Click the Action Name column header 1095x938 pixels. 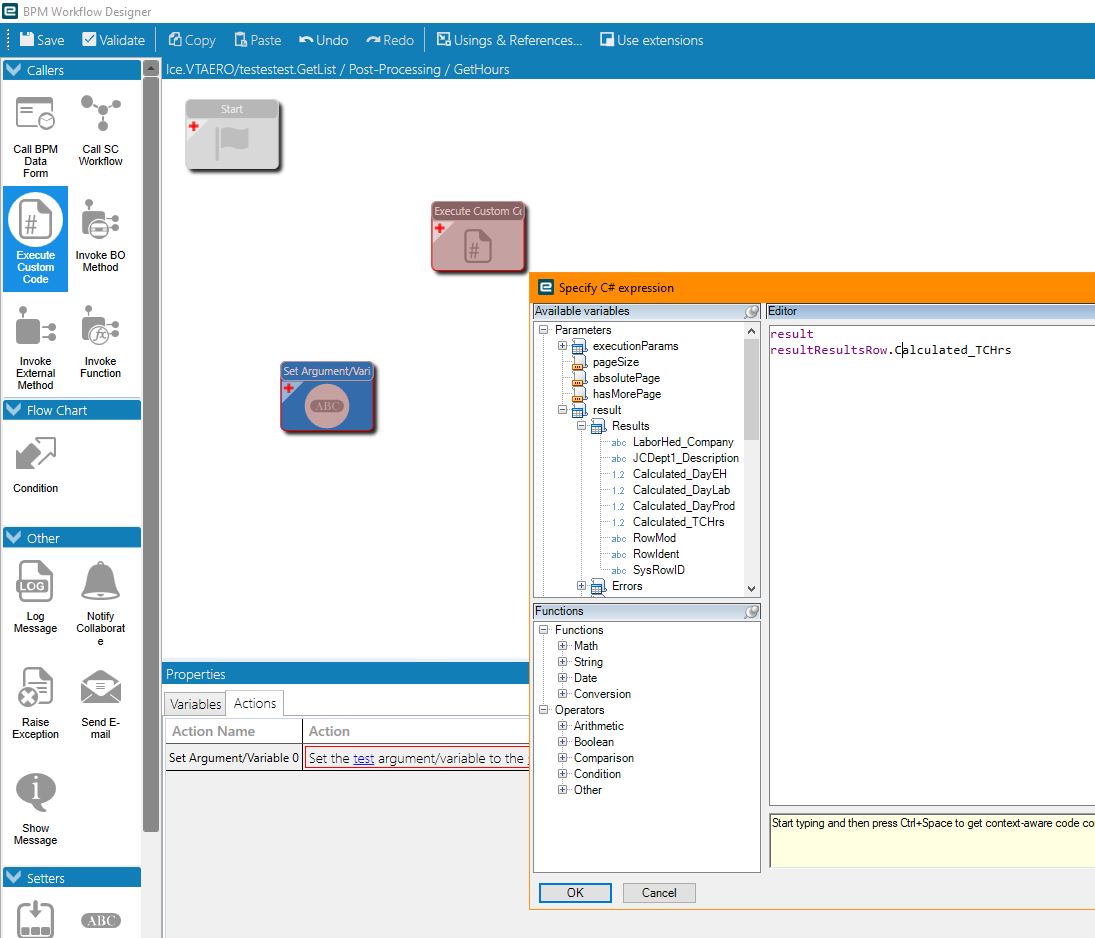233,731
